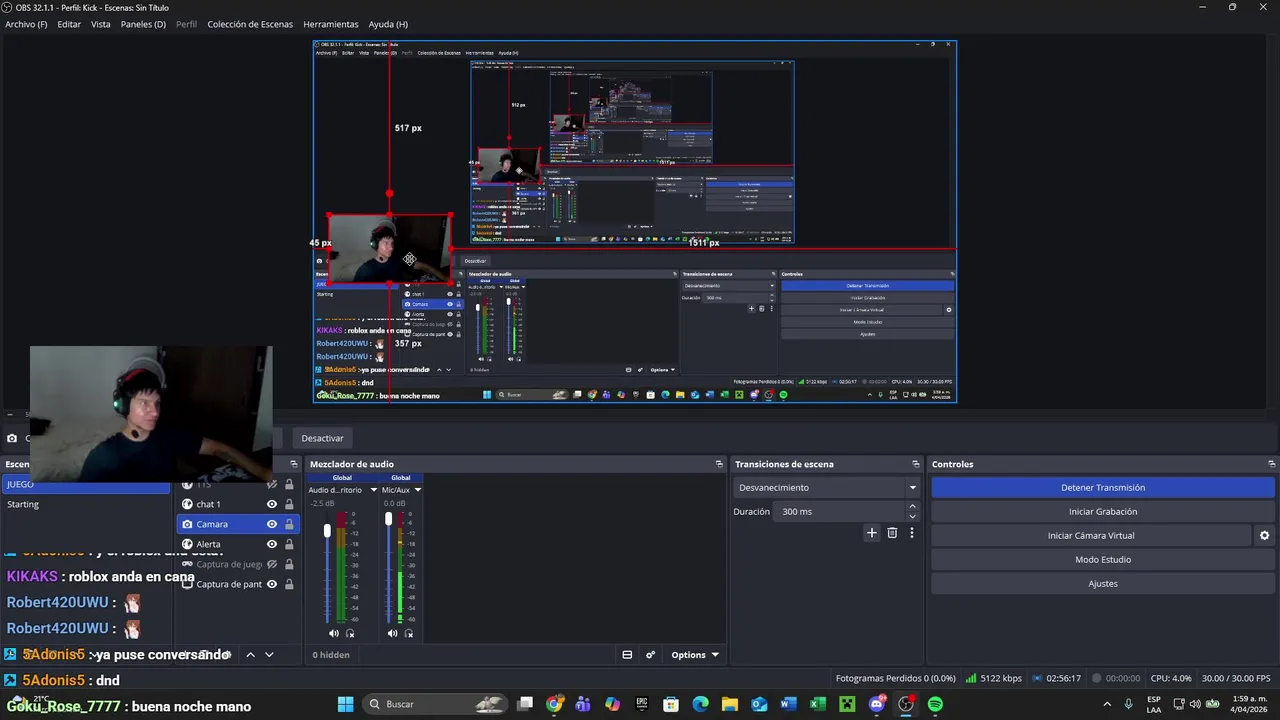Viewport: 1280px width, 720px height.
Task: Undock the Transiciones de escena panel
Action: point(916,464)
